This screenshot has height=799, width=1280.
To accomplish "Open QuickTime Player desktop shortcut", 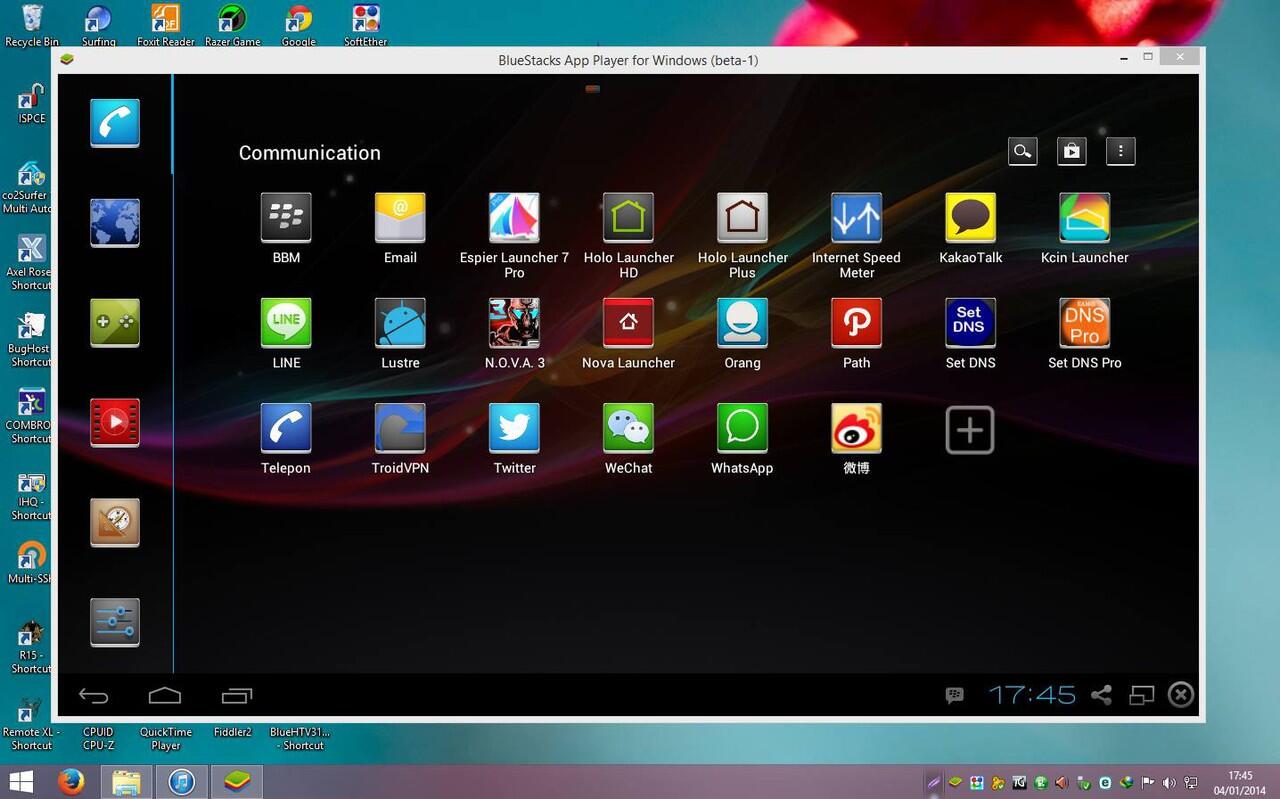I will (166, 738).
